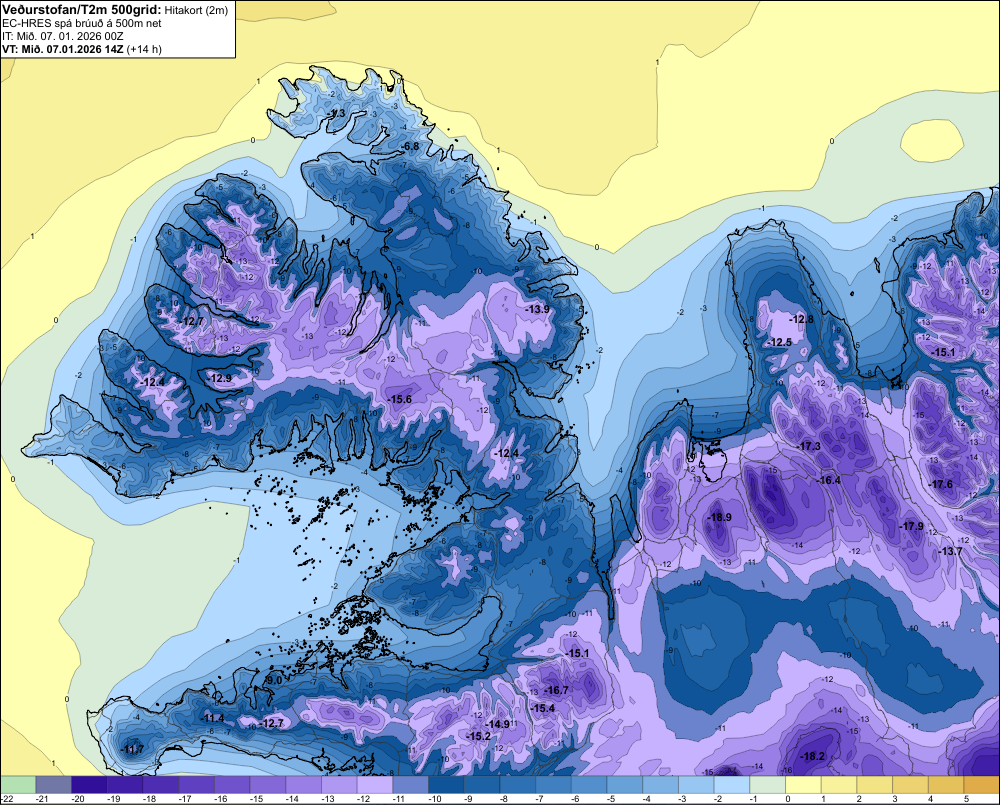Click the legend scale value -16
1000x805 pixels.
(221, 799)
